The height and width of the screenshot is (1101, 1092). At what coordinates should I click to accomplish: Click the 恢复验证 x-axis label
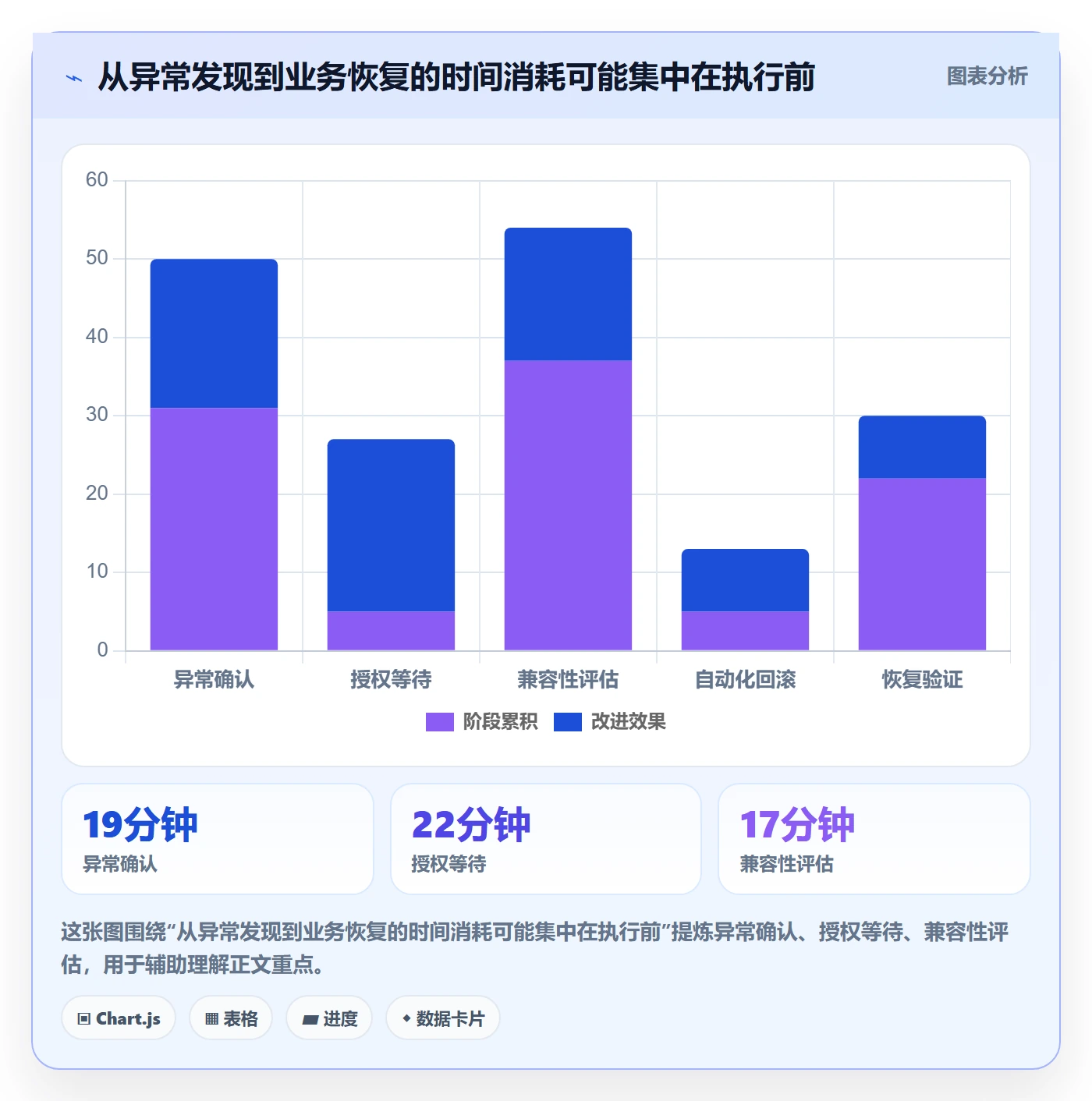tap(922, 680)
